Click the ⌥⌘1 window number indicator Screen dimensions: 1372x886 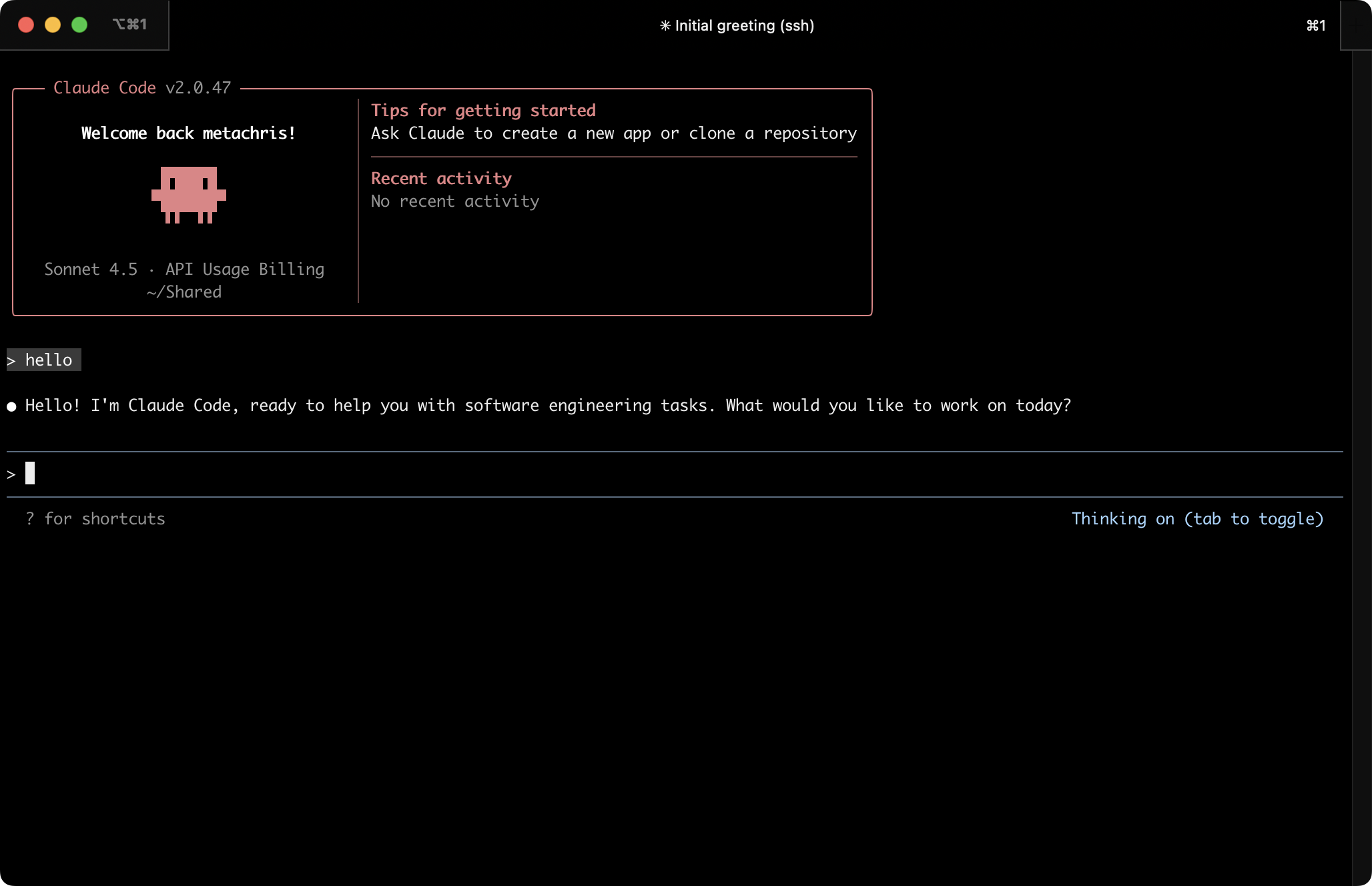(x=129, y=24)
